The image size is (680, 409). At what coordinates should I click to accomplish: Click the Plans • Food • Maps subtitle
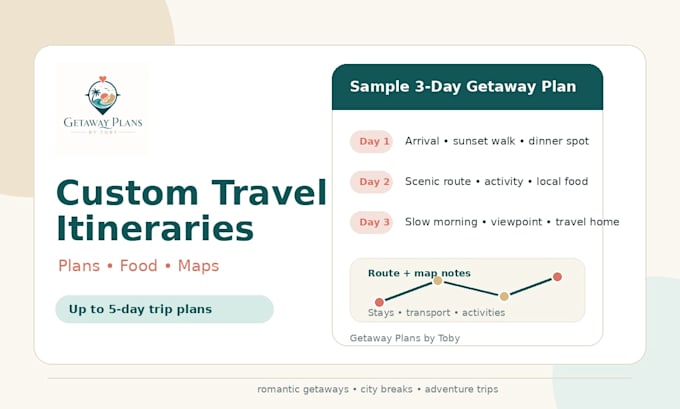pyautogui.click(x=138, y=266)
